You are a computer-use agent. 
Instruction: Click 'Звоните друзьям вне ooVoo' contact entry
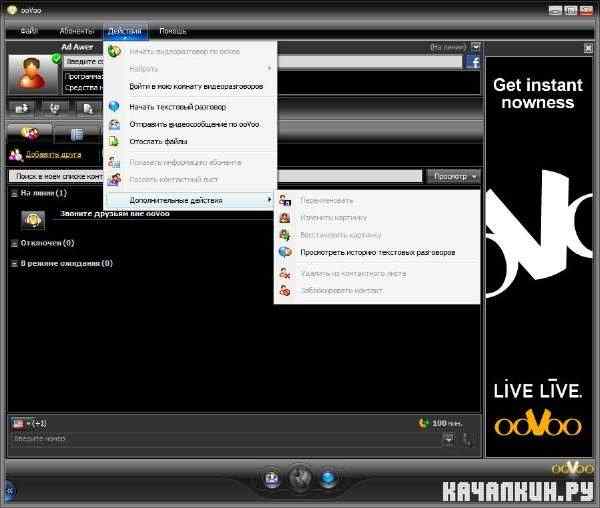pos(115,213)
